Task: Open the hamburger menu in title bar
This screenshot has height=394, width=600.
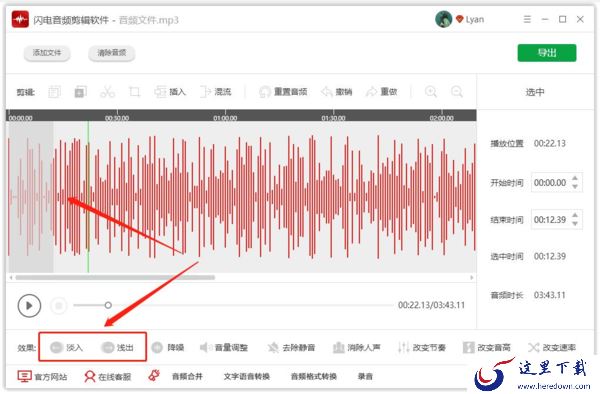Action: [x=527, y=19]
